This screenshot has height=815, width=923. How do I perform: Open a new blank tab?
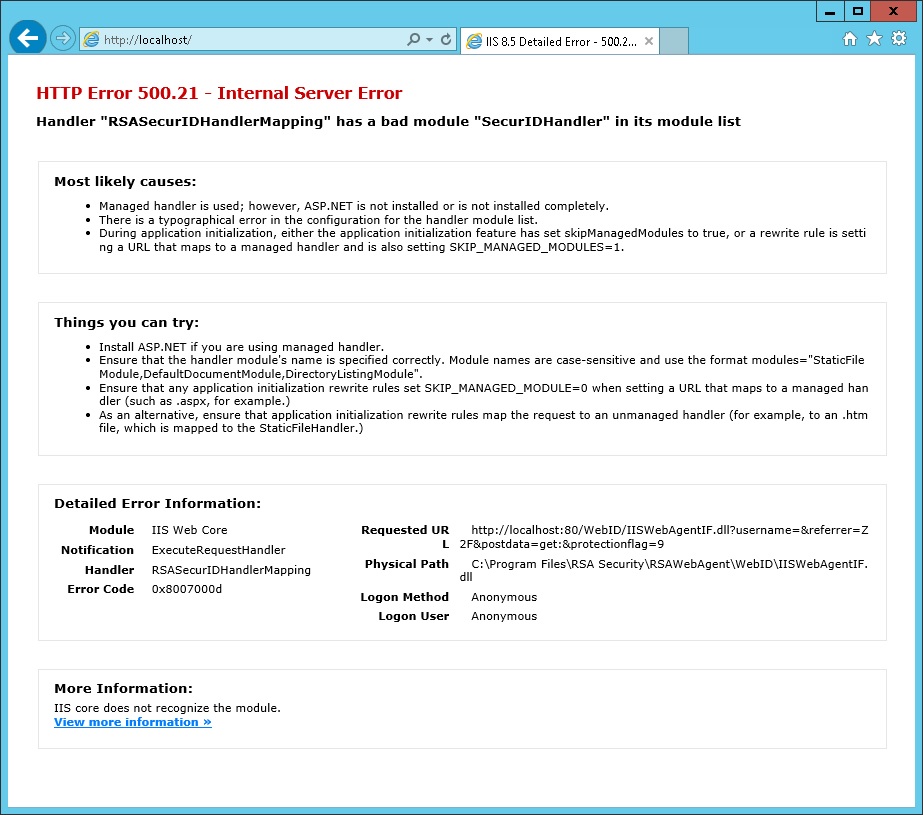coord(675,42)
